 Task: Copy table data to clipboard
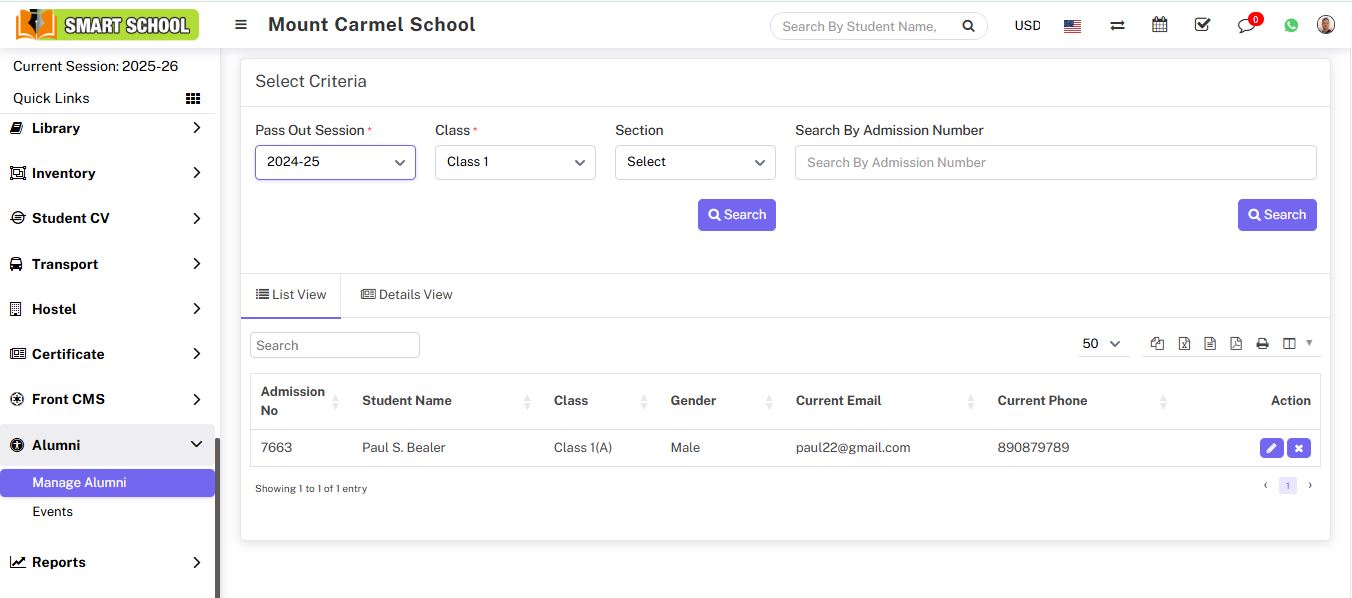[1157, 344]
